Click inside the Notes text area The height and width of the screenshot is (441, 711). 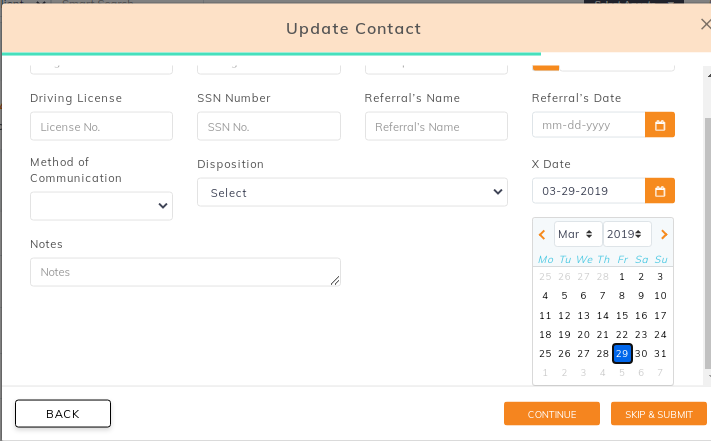(x=185, y=272)
